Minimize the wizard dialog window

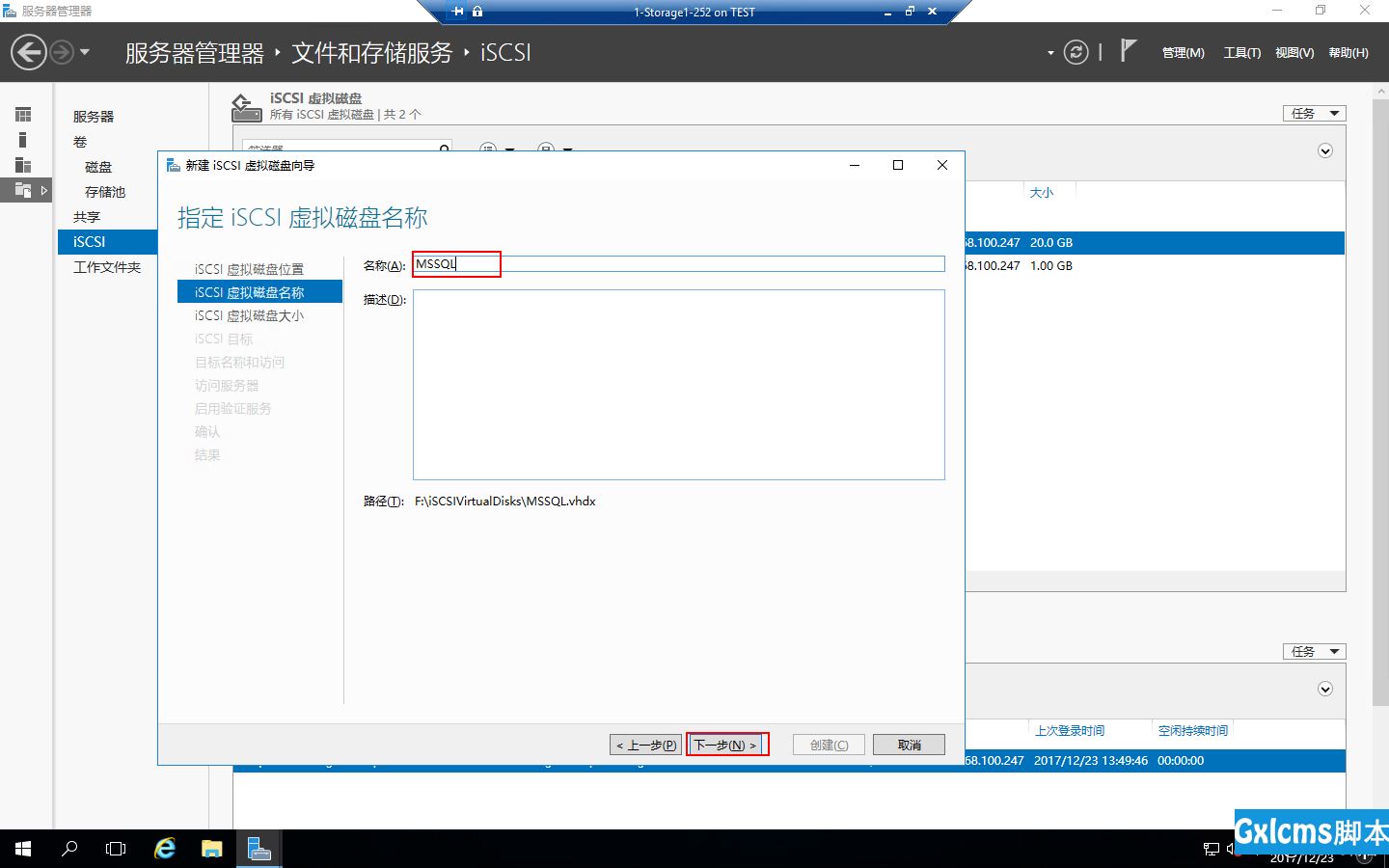coord(854,165)
